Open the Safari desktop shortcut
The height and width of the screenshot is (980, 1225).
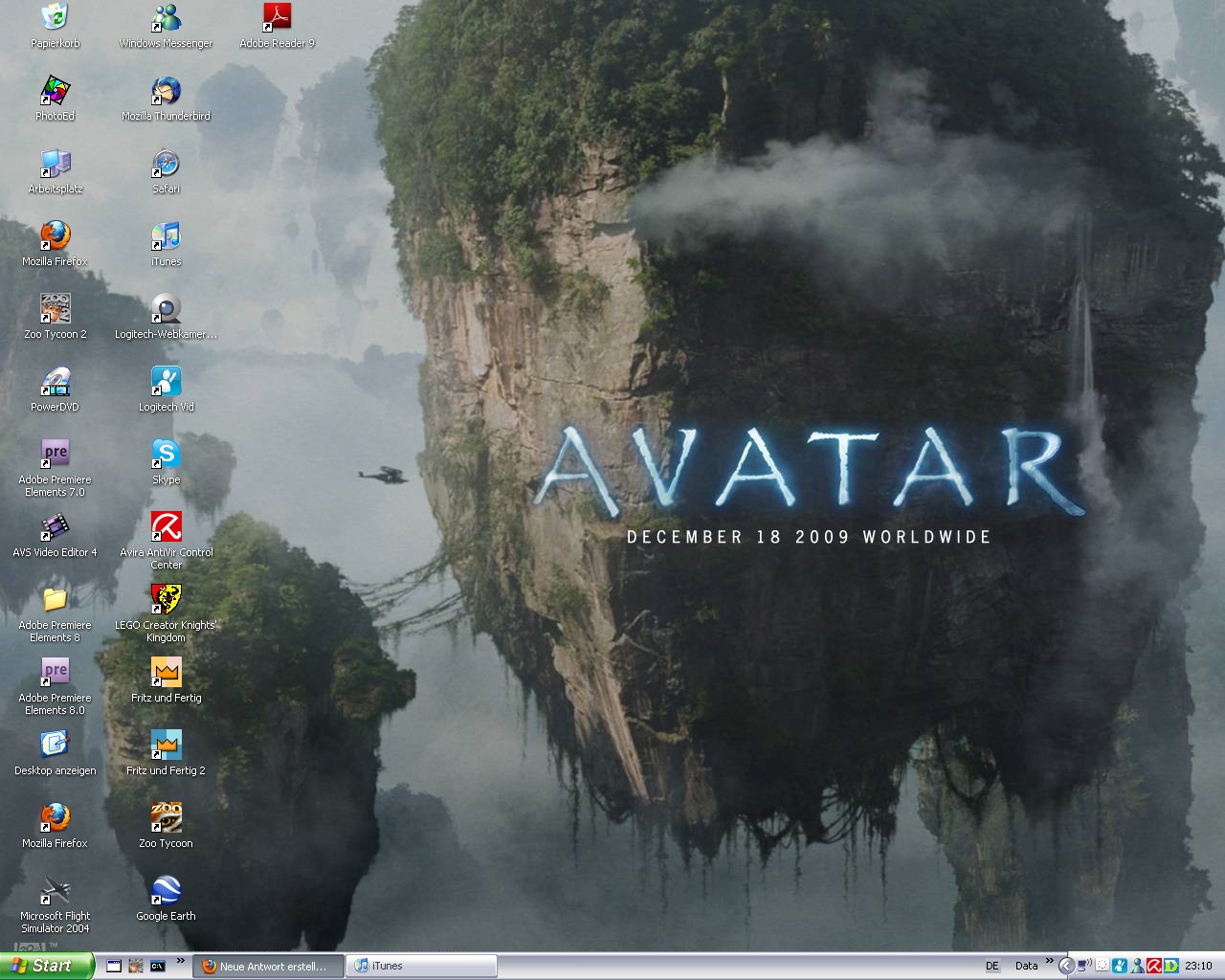(x=166, y=171)
